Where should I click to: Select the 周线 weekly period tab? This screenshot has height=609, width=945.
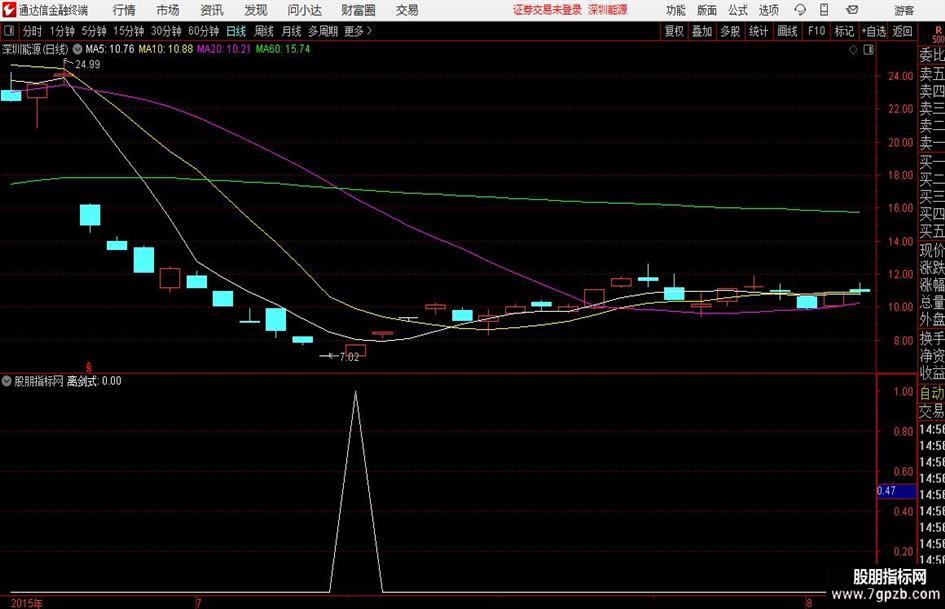264,31
